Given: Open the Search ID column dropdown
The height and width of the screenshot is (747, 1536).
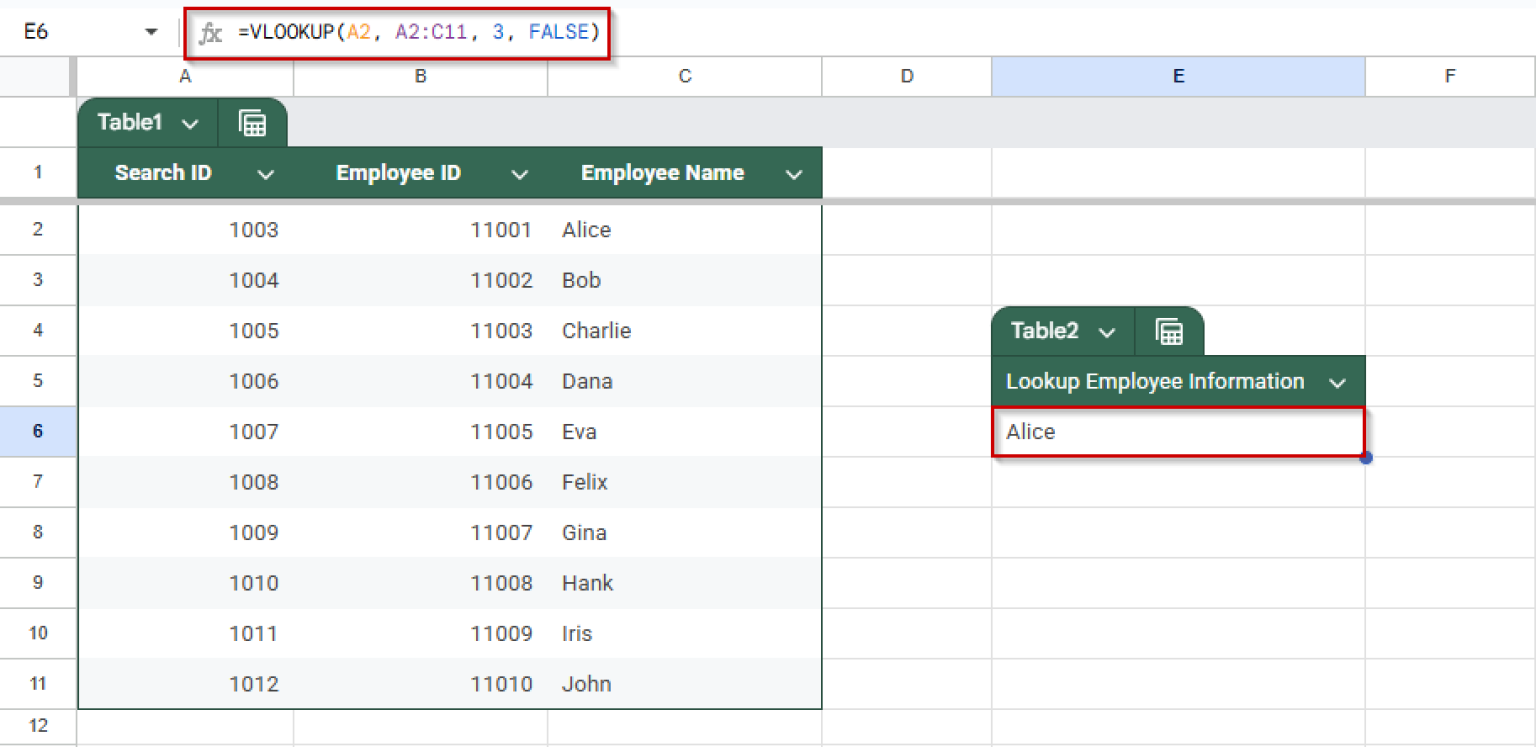Looking at the screenshot, I should (266, 172).
